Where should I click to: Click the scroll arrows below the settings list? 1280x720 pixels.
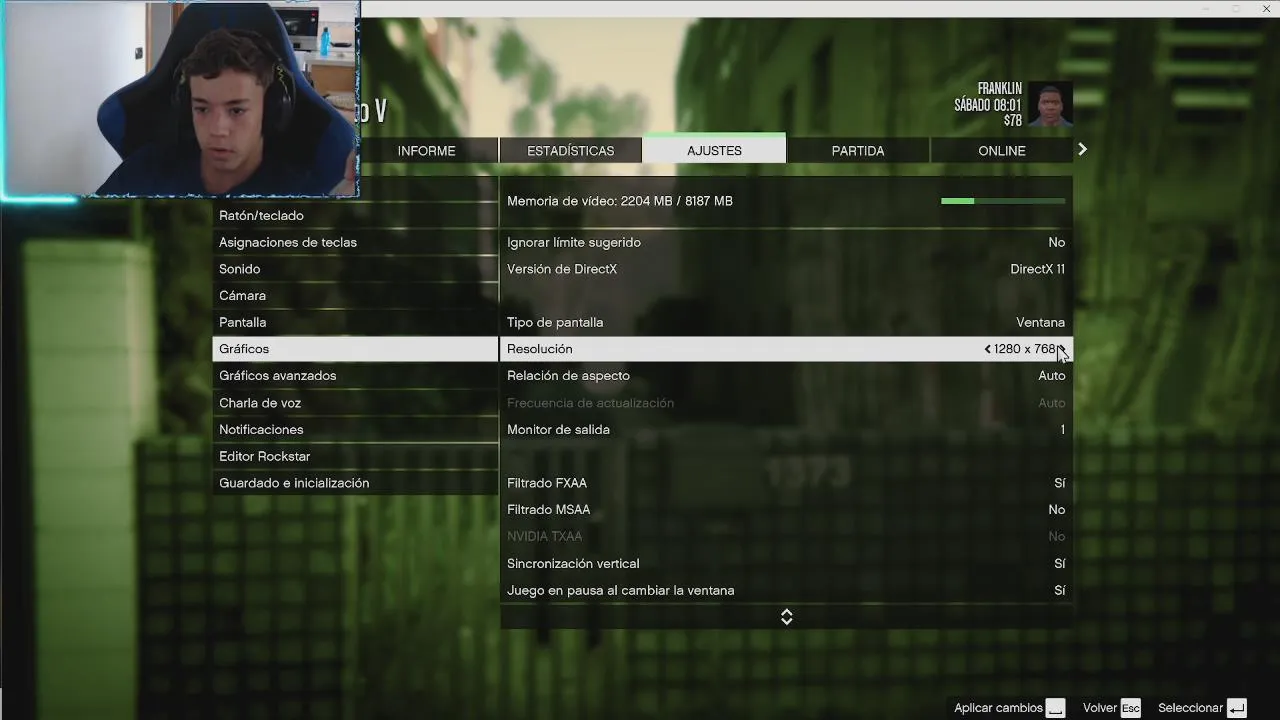(x=786, y=617)
